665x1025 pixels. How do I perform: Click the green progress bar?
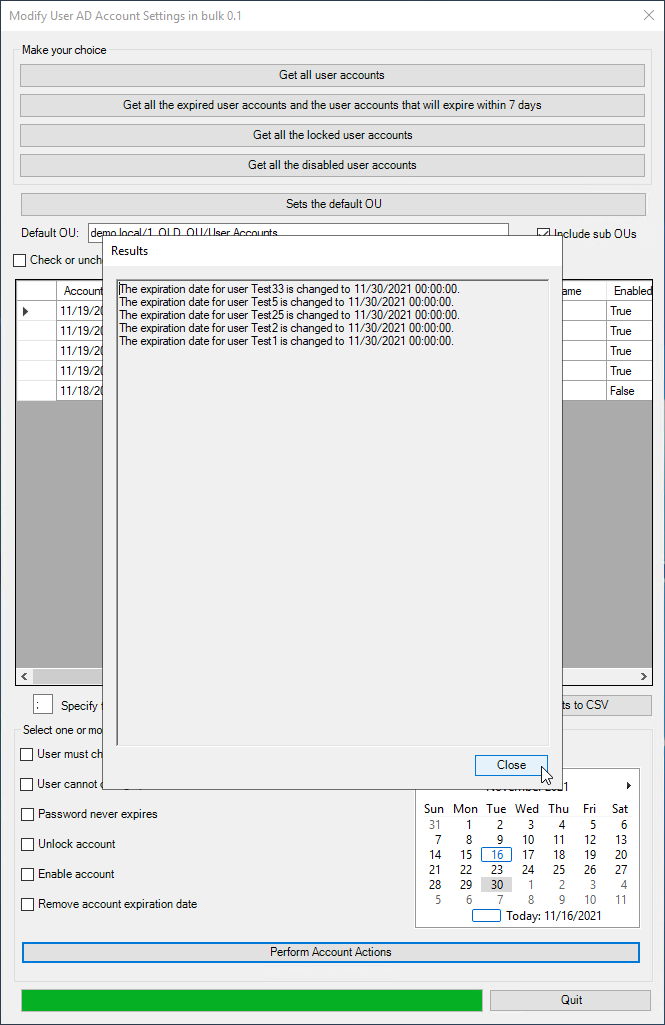tap(251, 1000)
